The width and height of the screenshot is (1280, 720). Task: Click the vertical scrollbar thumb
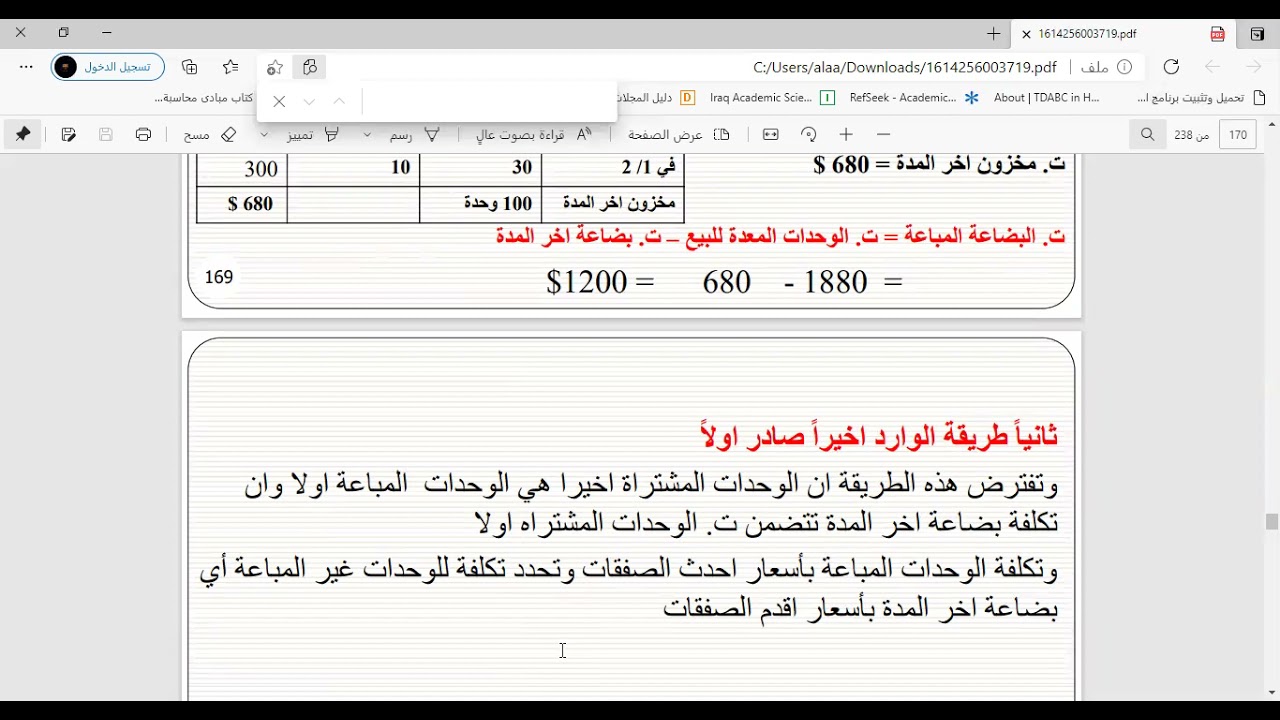[x=1271, y=522]
